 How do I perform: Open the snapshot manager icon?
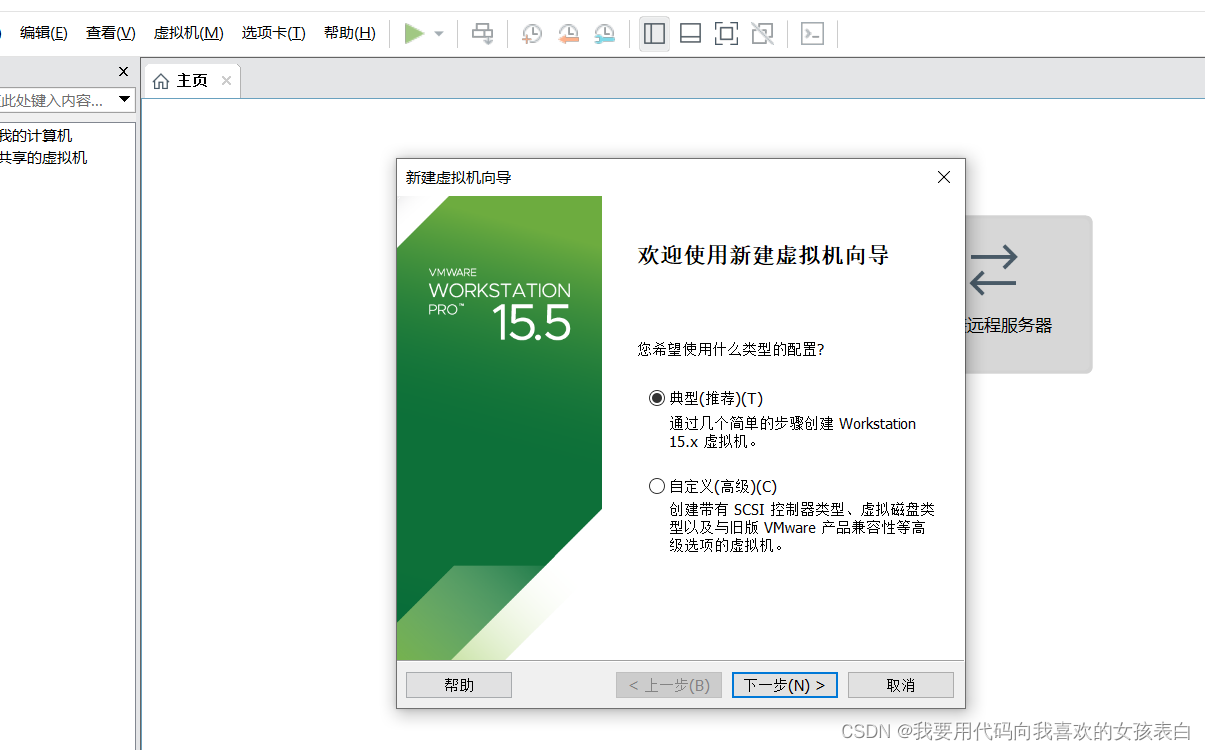coord(604,34)
